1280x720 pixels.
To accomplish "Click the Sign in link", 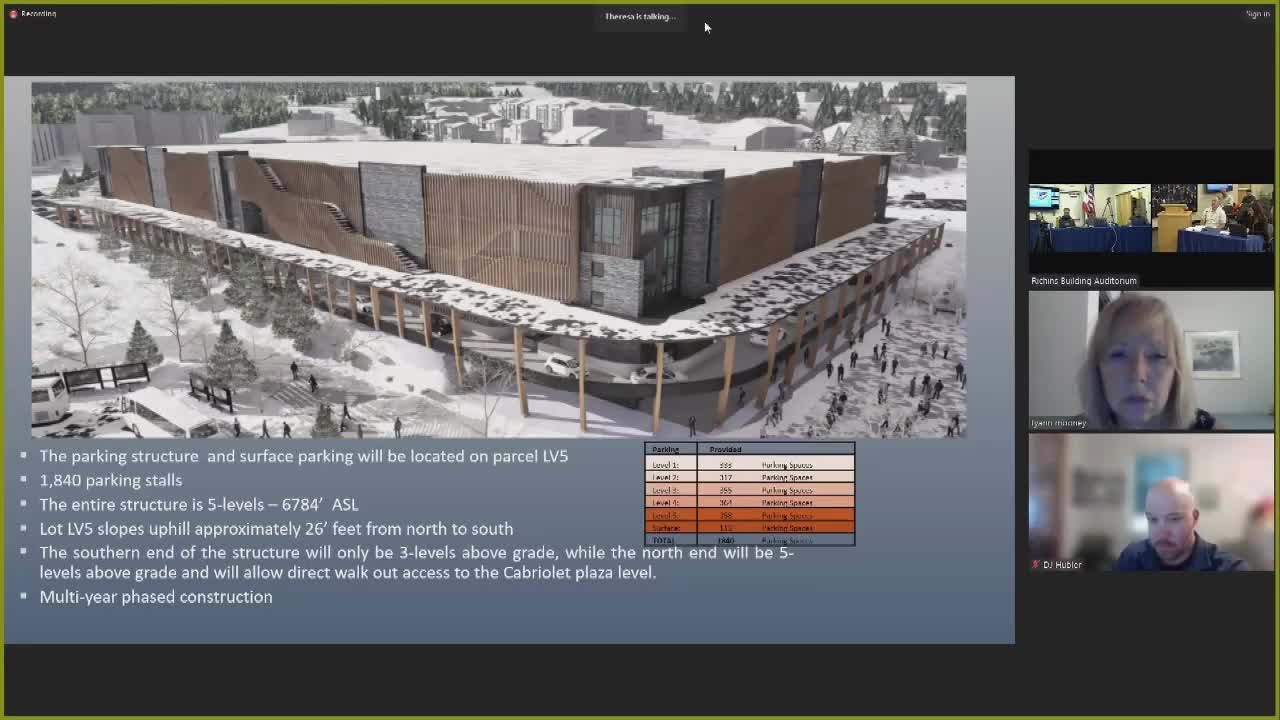I will tap(1257, 14).
